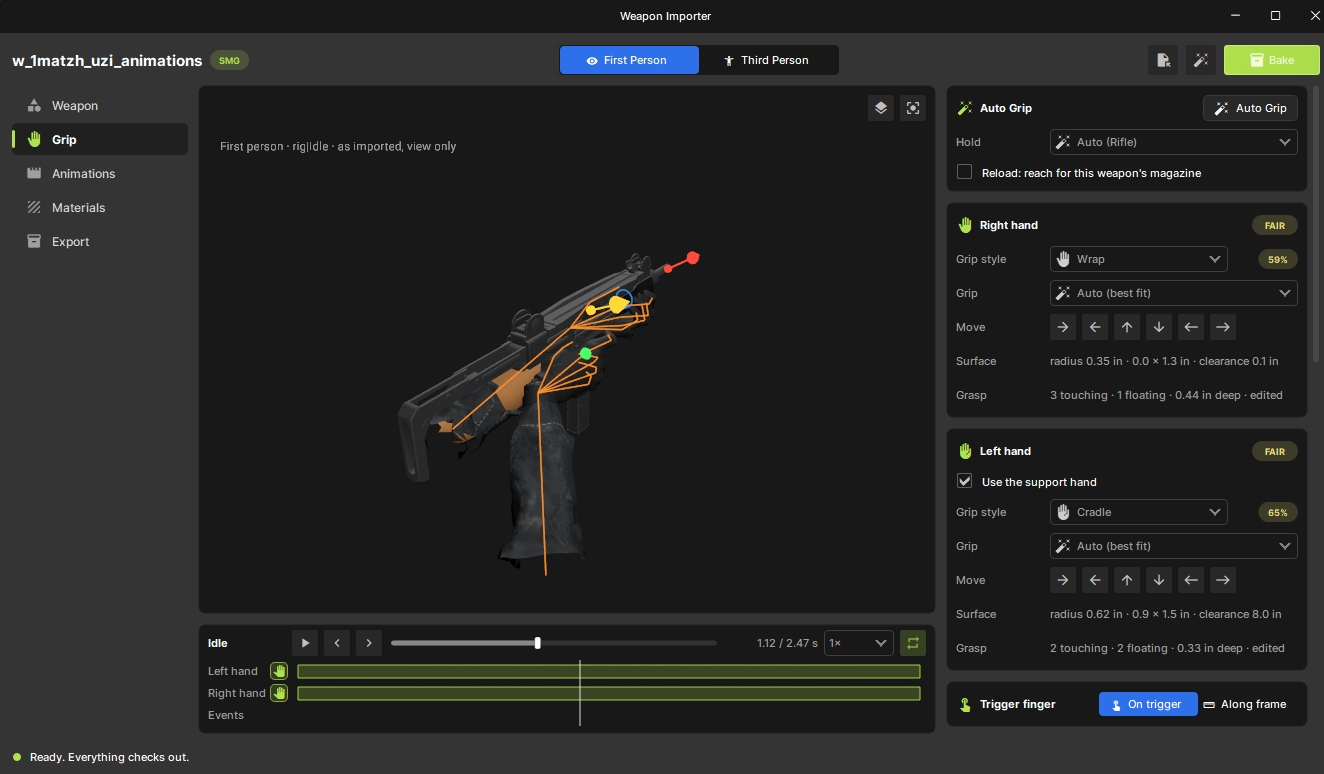Click the document icon in top toolbar
Viewport: 1324px width, 774px height.
(1163, 60)
